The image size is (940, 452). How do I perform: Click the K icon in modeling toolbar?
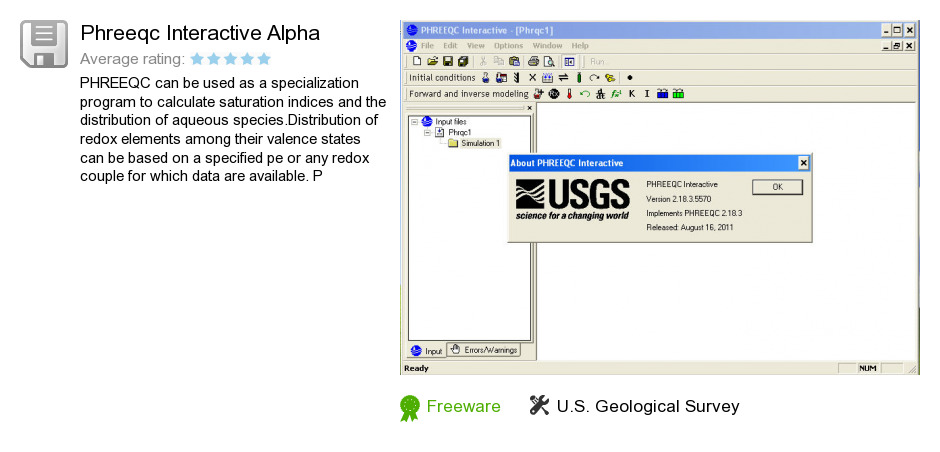(x=632, y=94)
